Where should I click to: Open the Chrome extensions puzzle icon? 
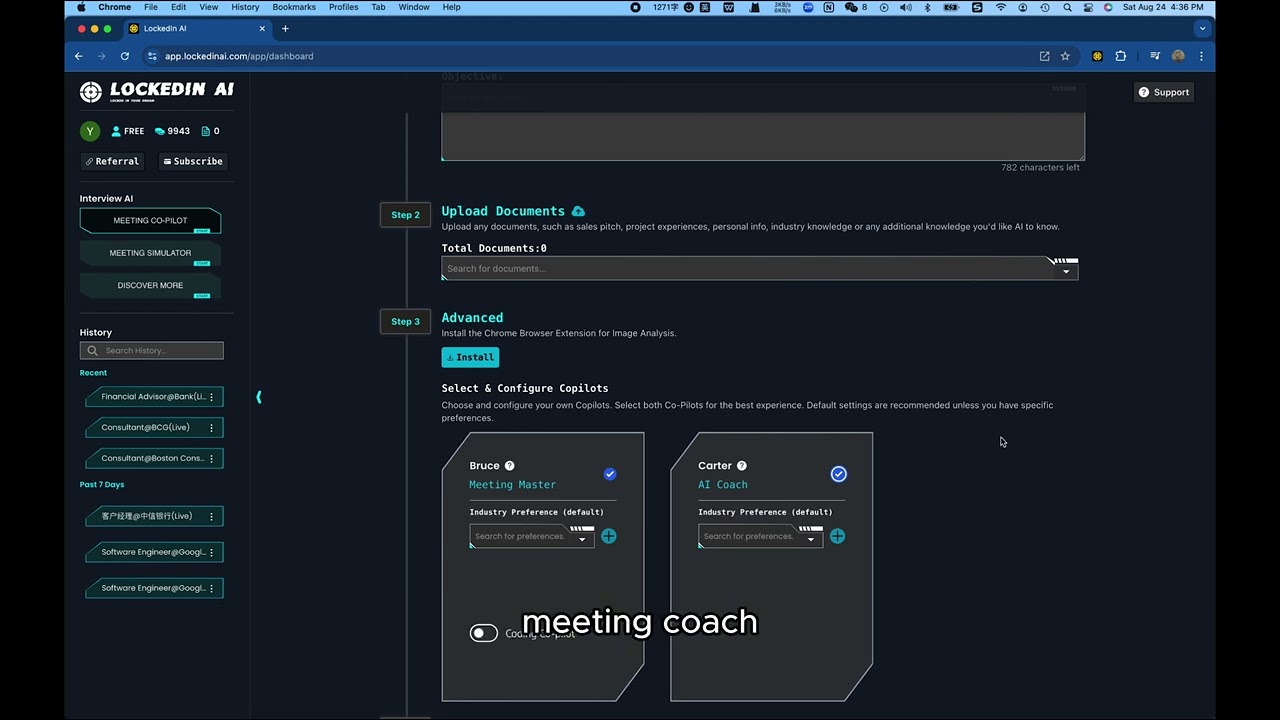click(1121, 56)
